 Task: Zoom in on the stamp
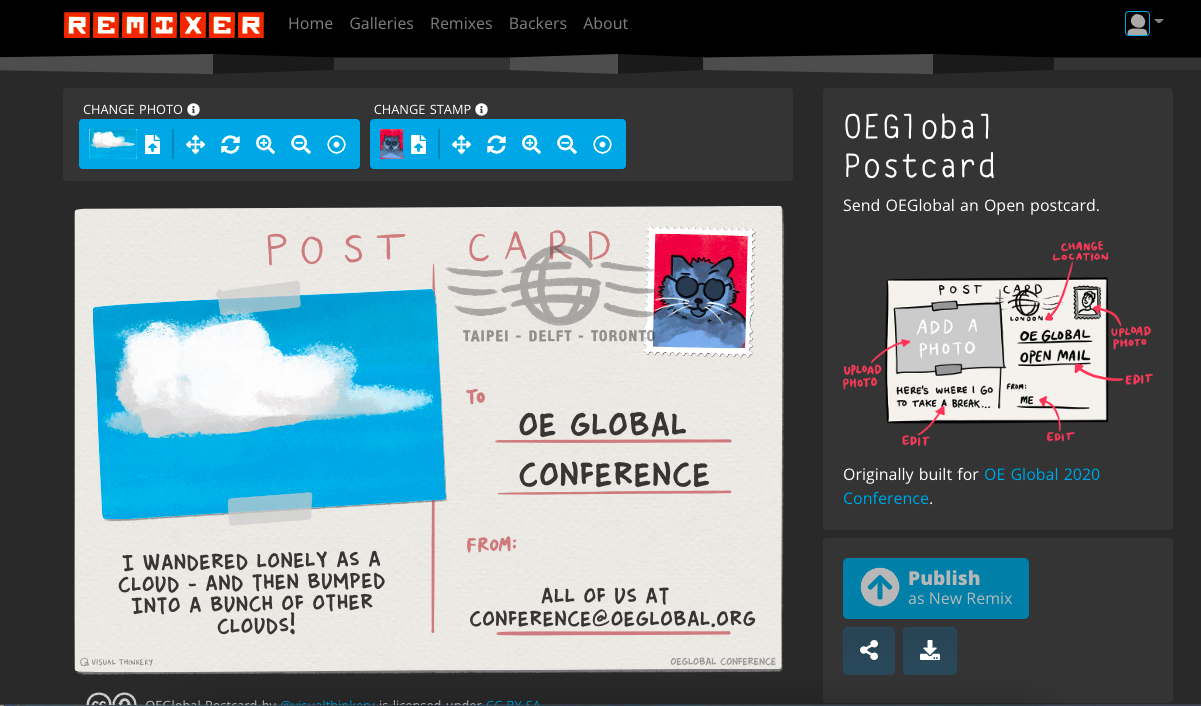[531, 145]
